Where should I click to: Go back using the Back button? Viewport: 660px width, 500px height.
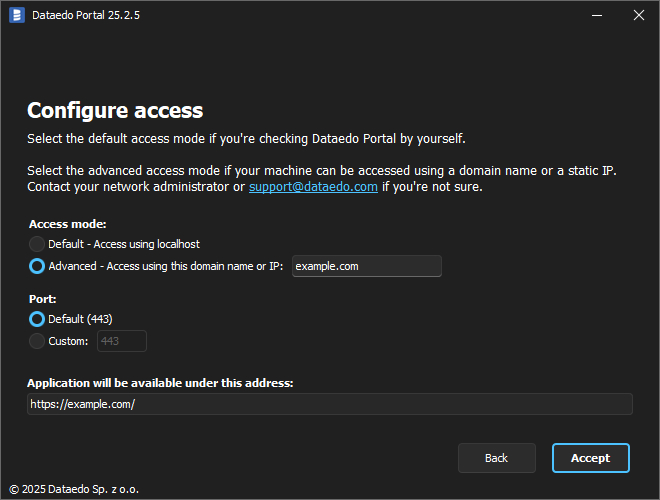pyautogui.click(x=496, y=458)
